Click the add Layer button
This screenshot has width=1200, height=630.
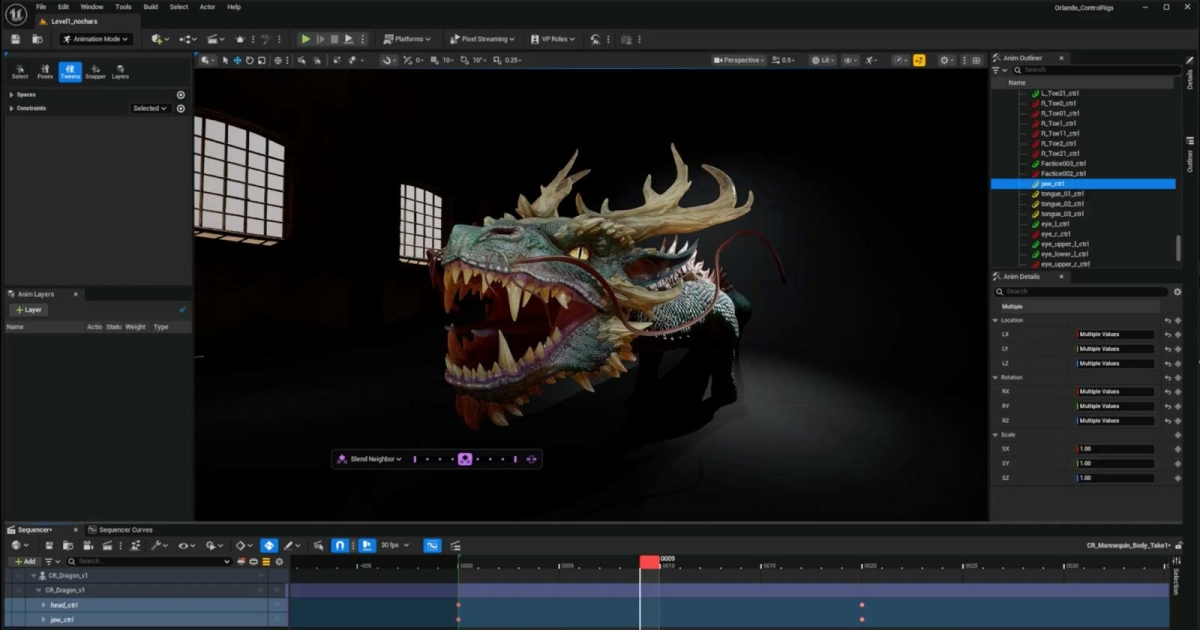pos(29,310)
